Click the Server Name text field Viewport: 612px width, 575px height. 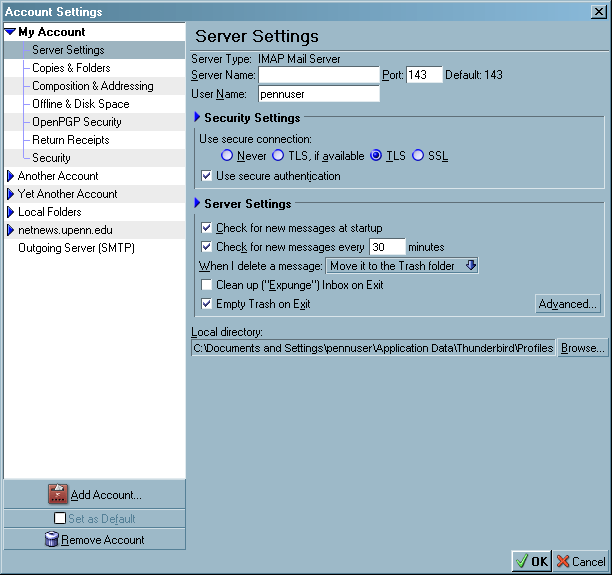click(x=318, y=75)
